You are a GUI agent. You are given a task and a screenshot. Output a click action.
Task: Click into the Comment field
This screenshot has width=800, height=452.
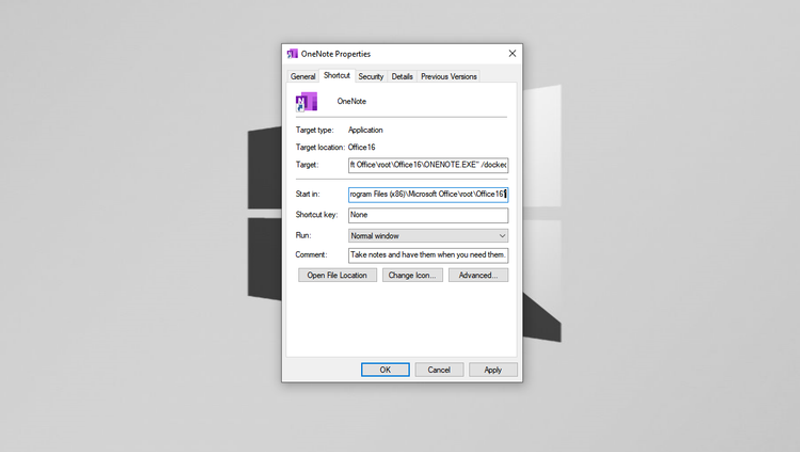coord(428,255)
